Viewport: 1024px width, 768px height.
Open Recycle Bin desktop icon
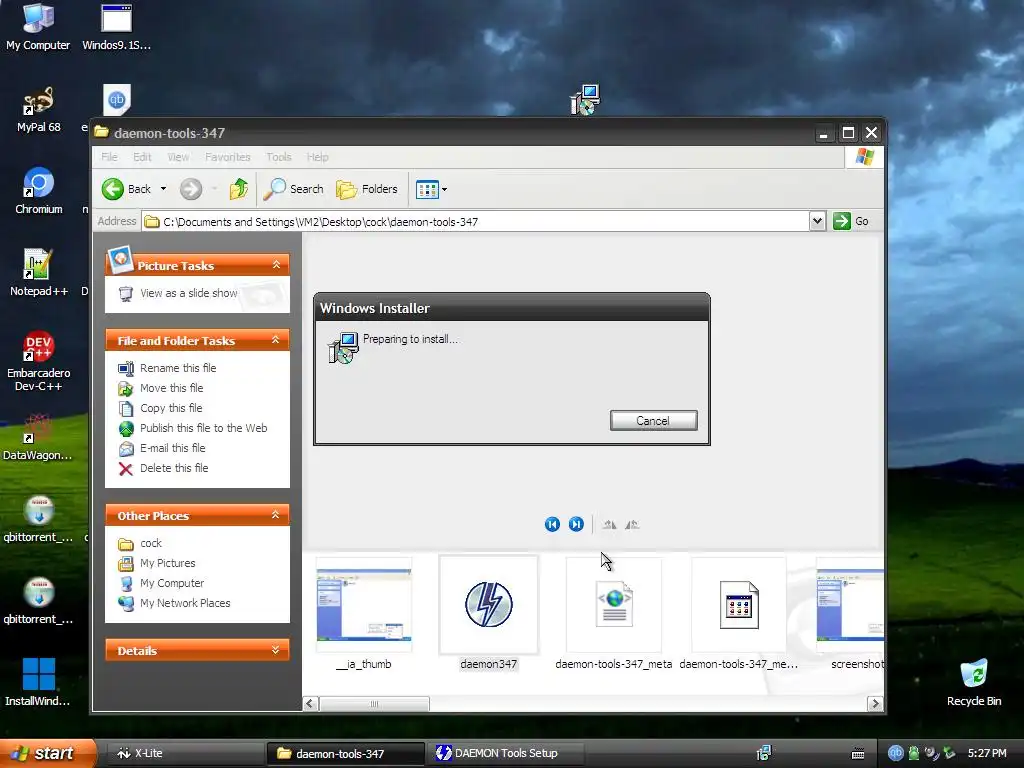coord(974,683)
